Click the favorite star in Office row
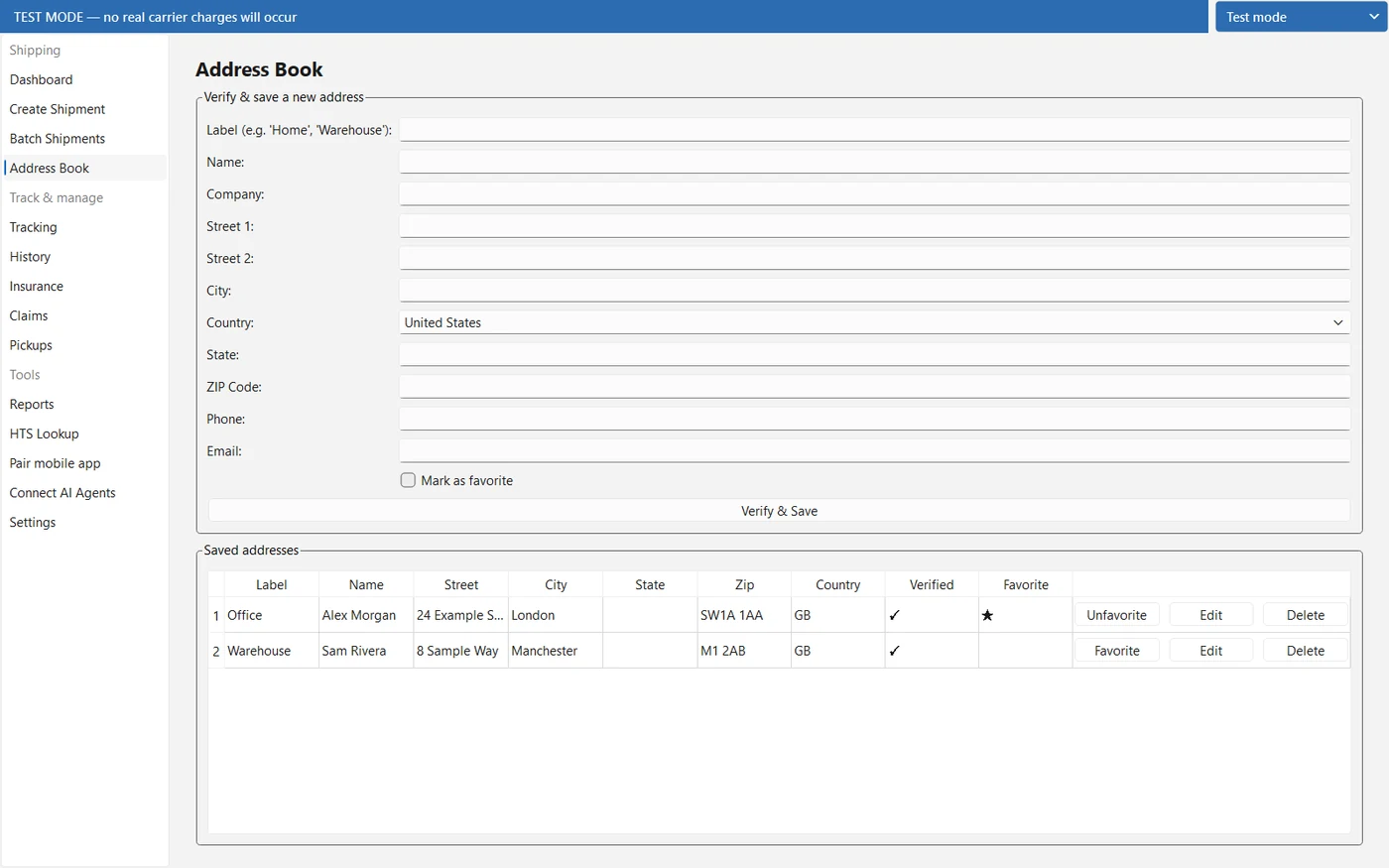 987,615
